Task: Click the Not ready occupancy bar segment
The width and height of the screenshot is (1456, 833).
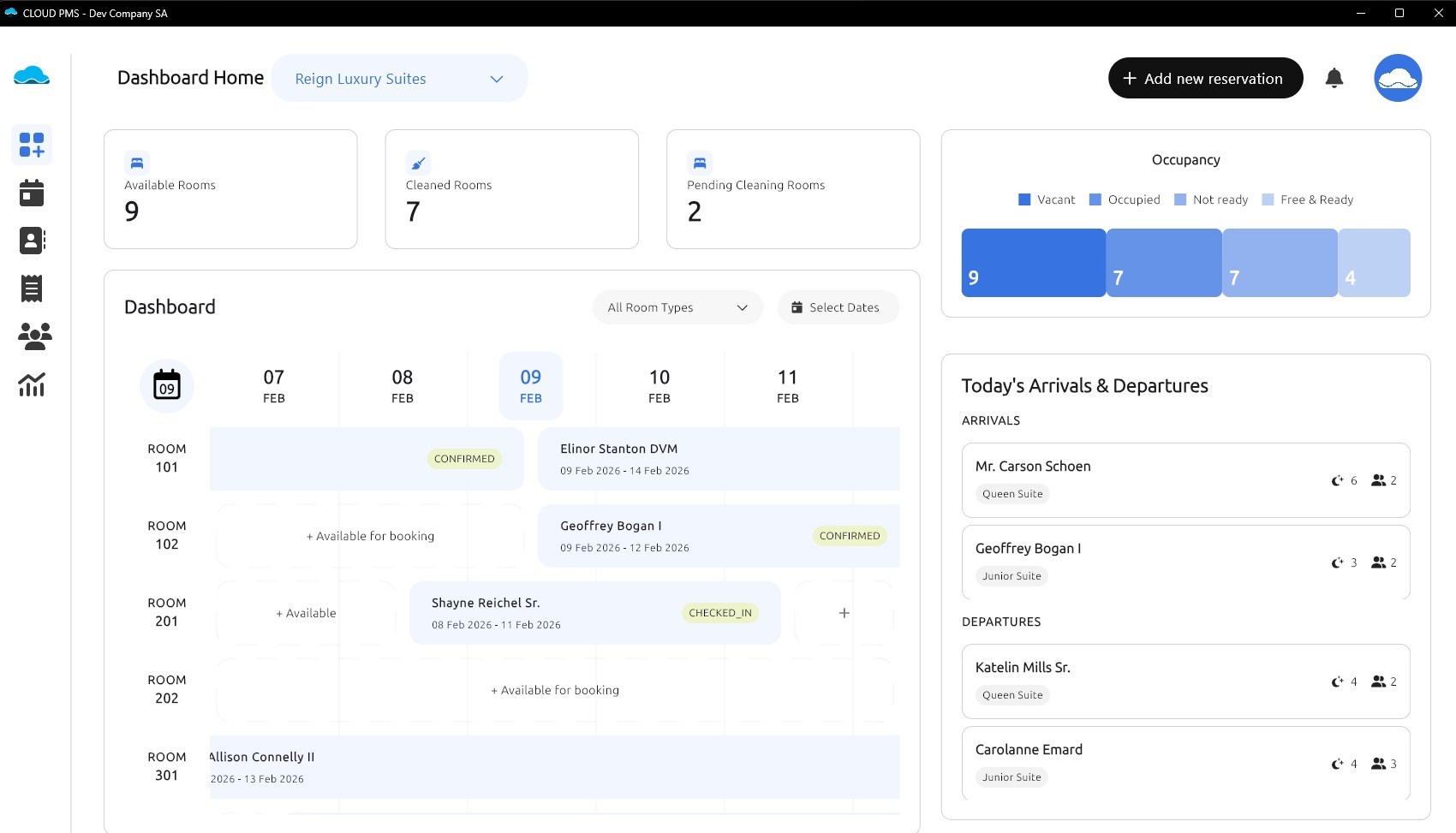Action: tap(1280, 263)
